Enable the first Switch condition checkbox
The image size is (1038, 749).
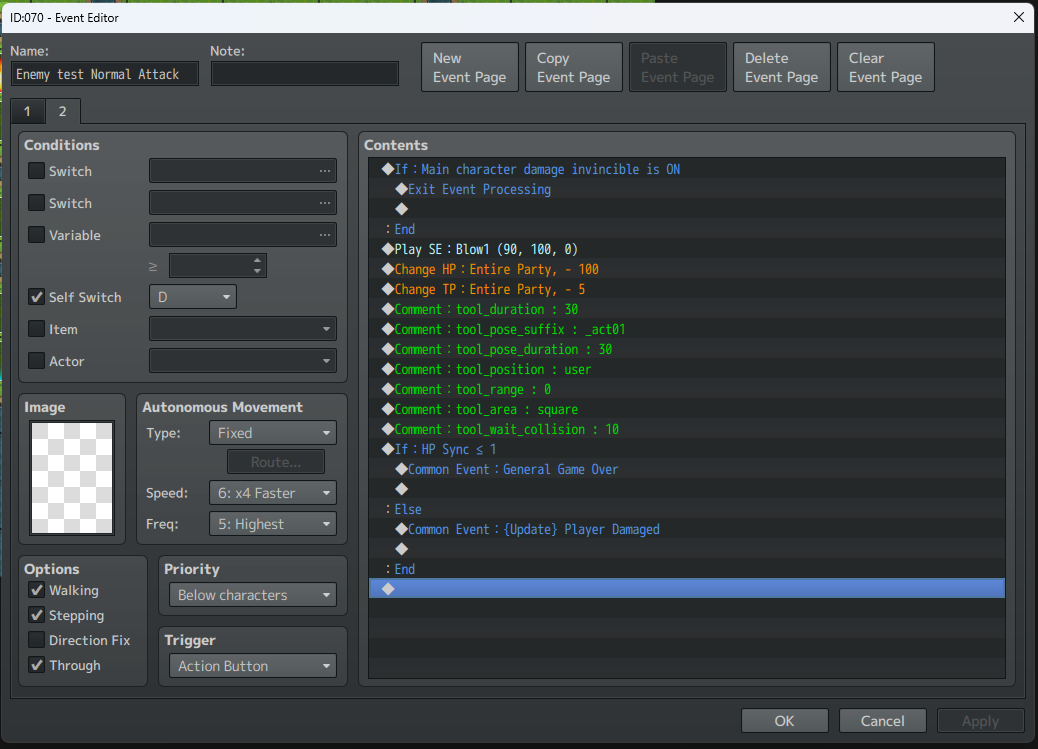pos(36,171)
